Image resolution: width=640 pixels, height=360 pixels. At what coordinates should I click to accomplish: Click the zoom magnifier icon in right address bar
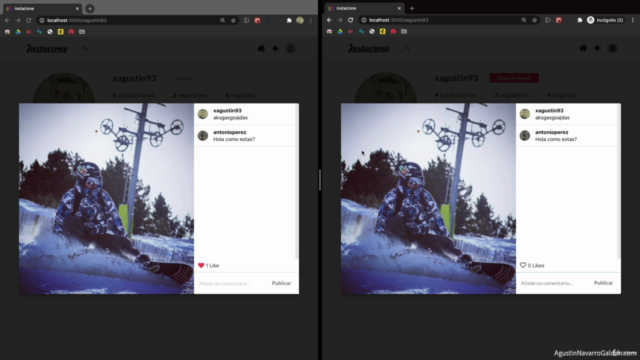(524, 20)
